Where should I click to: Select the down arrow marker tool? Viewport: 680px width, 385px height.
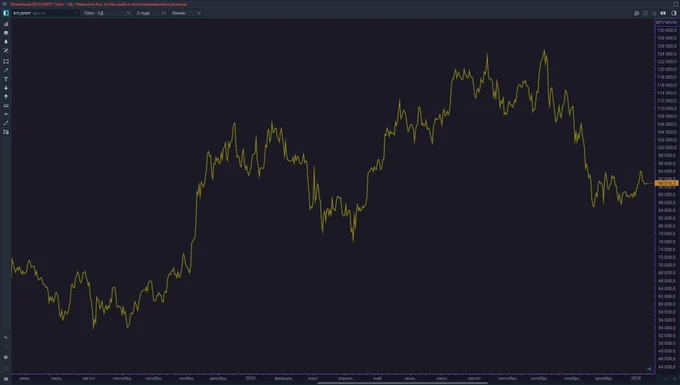(x=6, y=88)
